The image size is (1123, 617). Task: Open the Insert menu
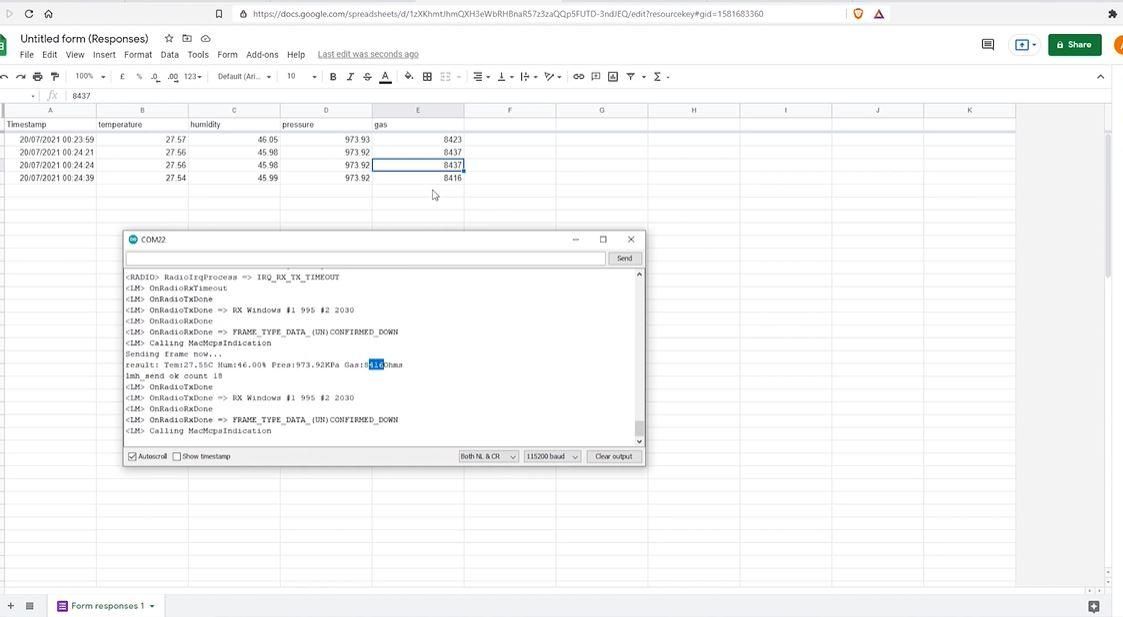pos(104,54)
